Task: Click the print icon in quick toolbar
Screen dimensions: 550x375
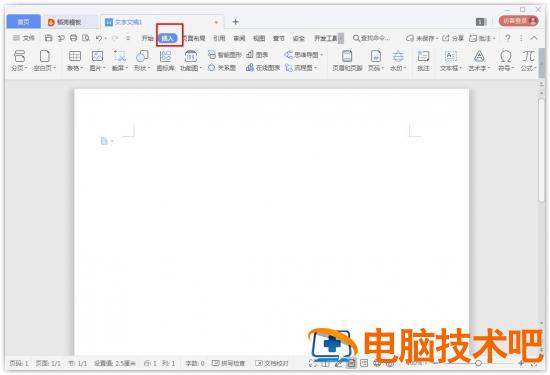Action: 73,38
